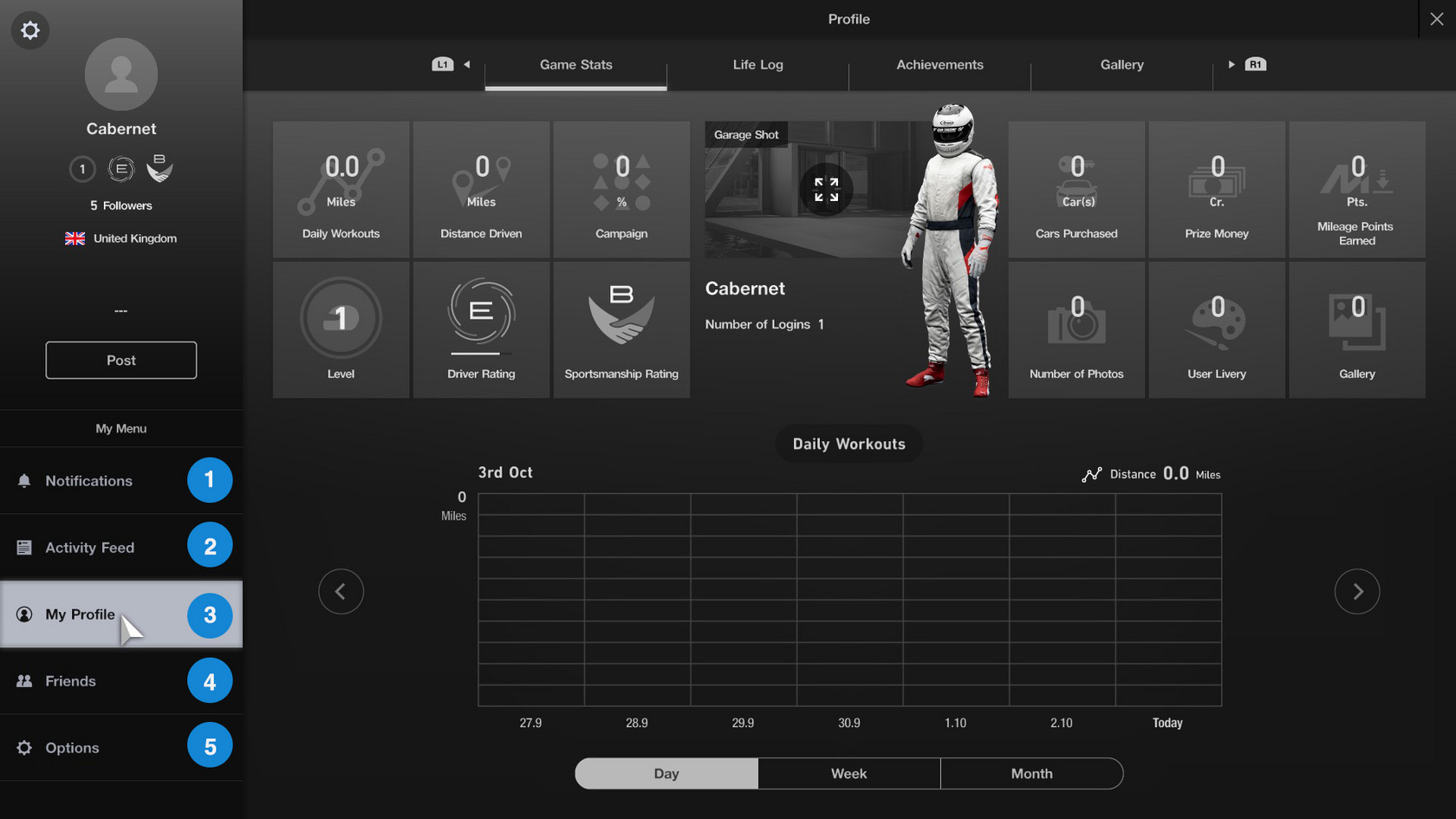Navigate to the previous chart period
Image resolution: width=1456 pixels, height=819 pixels.
pos(341,591)
